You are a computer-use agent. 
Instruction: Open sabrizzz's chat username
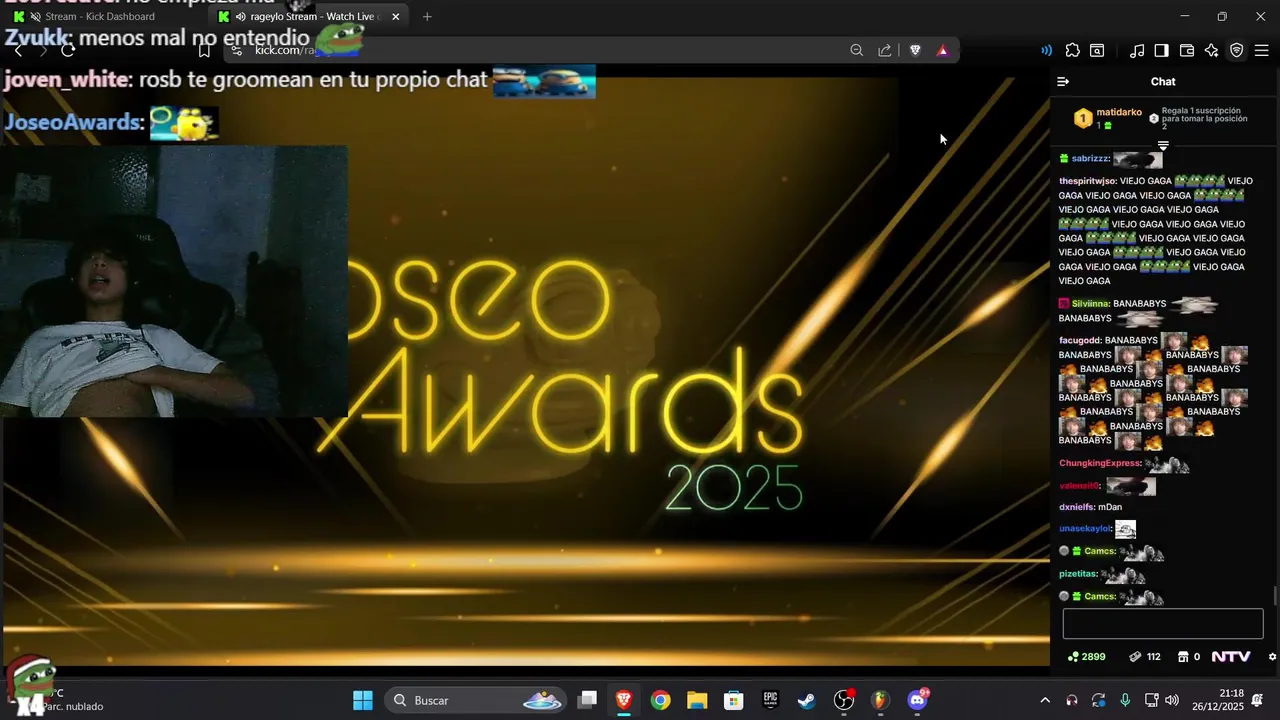coord(1090,159)
